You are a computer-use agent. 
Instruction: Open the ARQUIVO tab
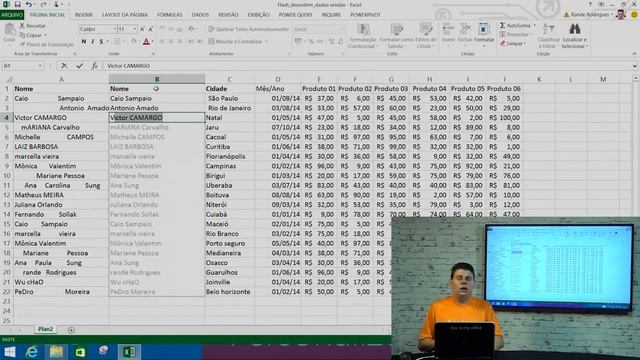click(12, 15)
